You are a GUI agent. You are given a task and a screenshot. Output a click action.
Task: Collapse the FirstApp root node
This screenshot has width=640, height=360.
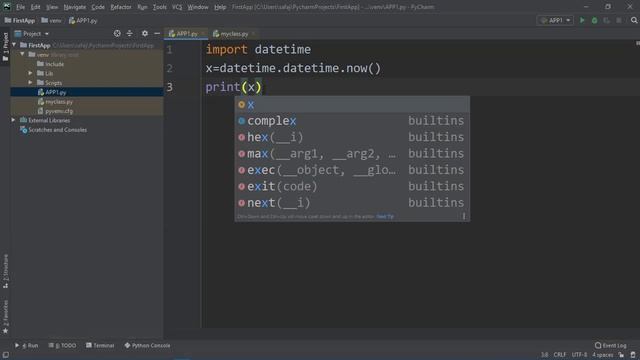tap(14, 45)
